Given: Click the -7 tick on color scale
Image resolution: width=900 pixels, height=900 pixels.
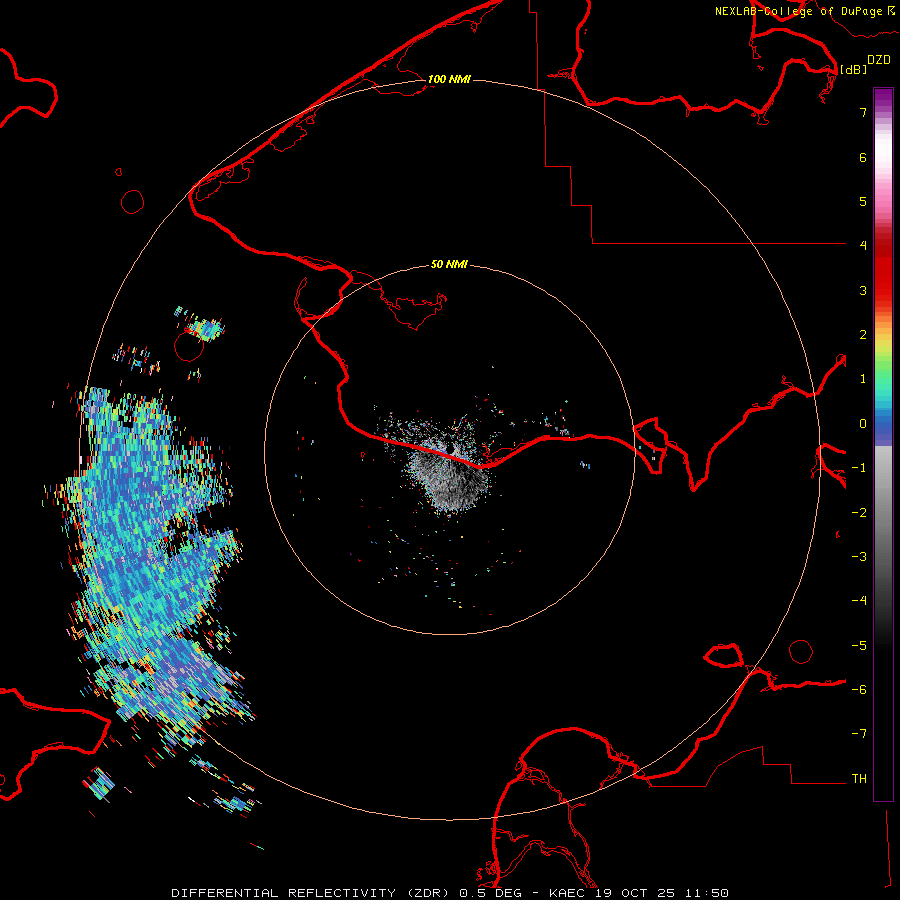Looking at the screenshot, I should [859, 734].
